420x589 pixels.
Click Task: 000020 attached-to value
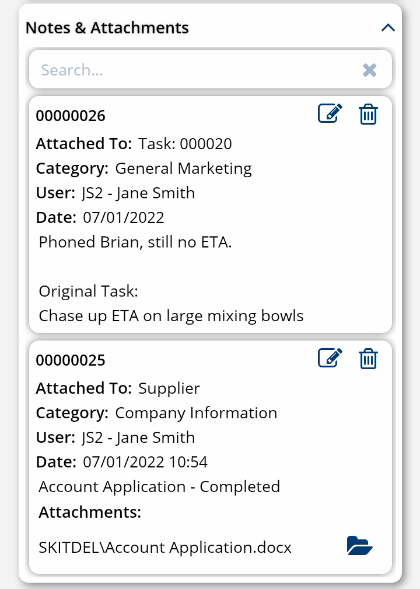click(185, 143)
